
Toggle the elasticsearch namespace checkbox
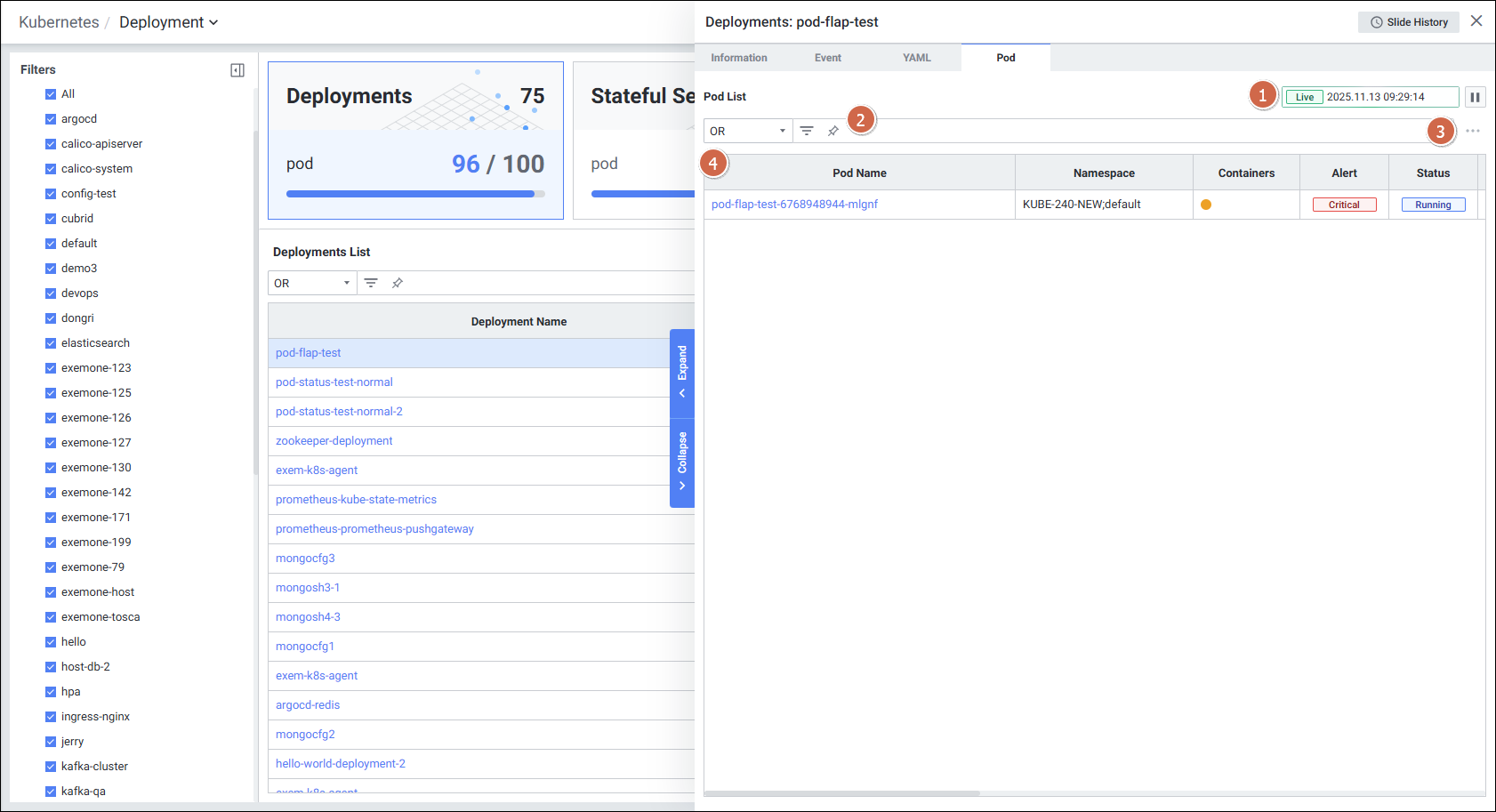[51, 343]
